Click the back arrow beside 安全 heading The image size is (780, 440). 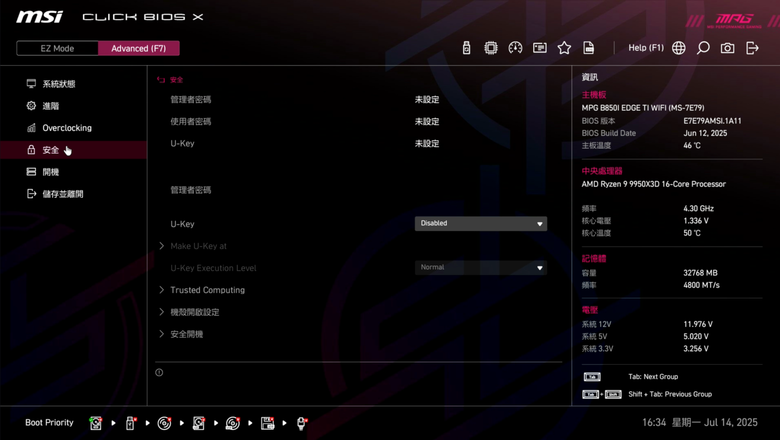tap(161, 80)
